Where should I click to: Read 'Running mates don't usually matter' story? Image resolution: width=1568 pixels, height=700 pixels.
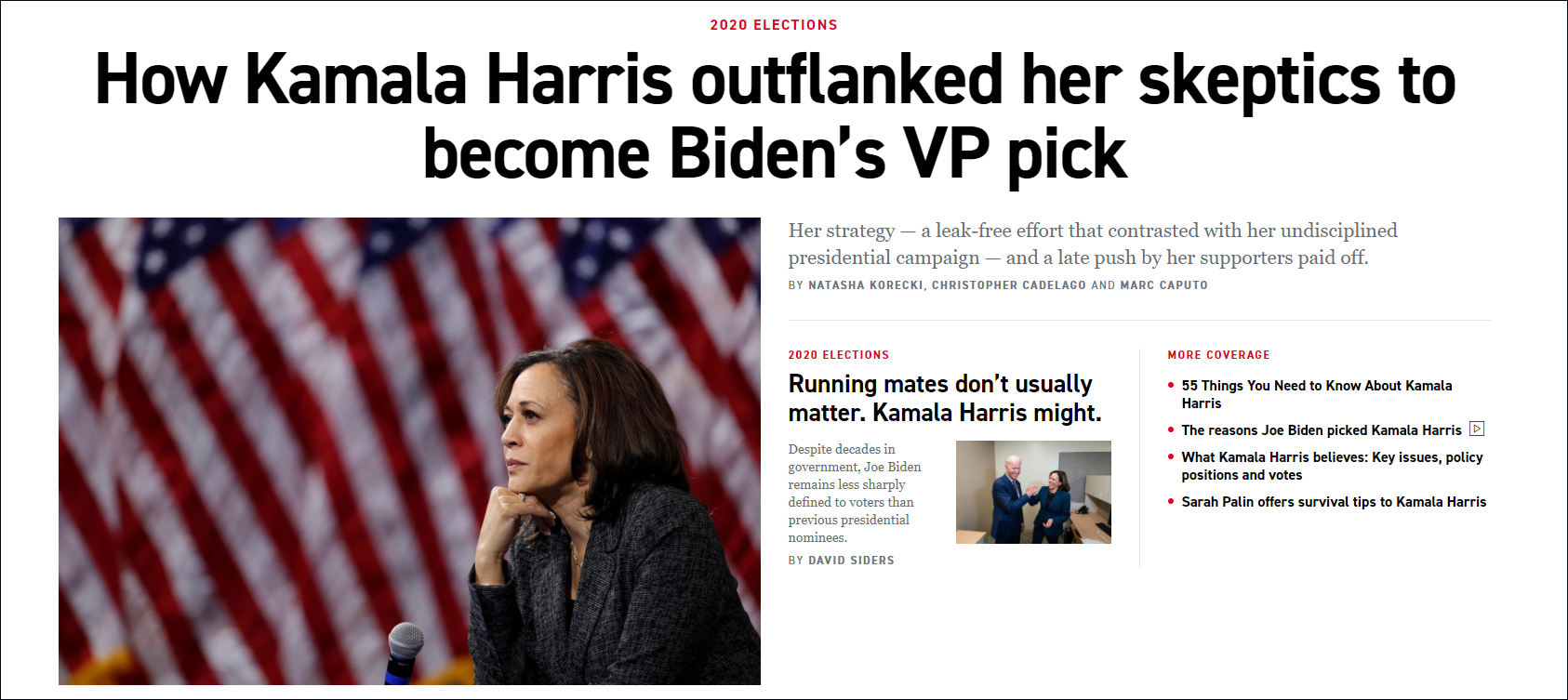pyautogui.click(x=945, y=398)
